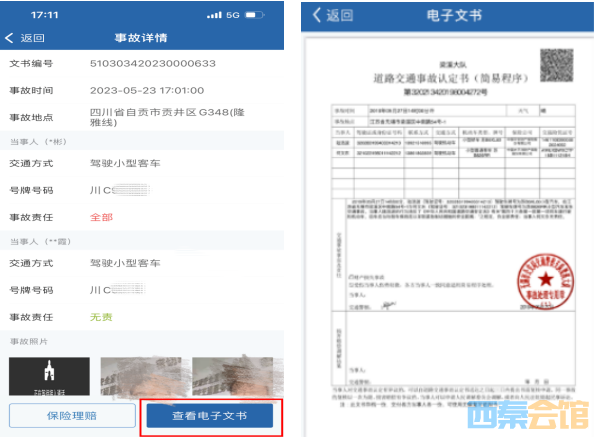Click the 保险理赔 button
The height and width of the screenshot is (437, 598).
coord(72,415)
